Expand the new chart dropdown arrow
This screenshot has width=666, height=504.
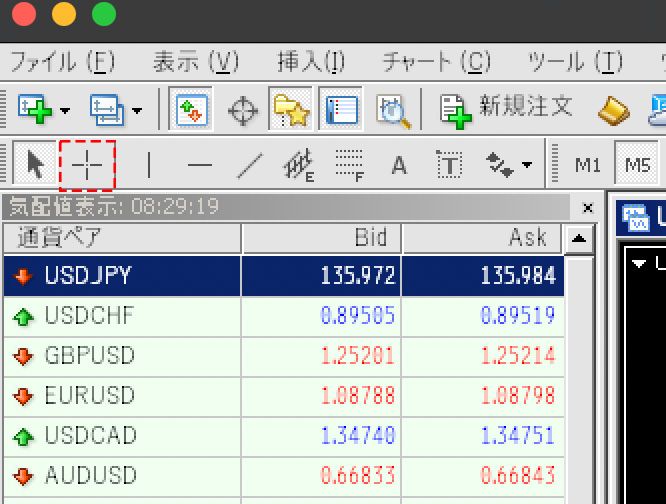65,111
